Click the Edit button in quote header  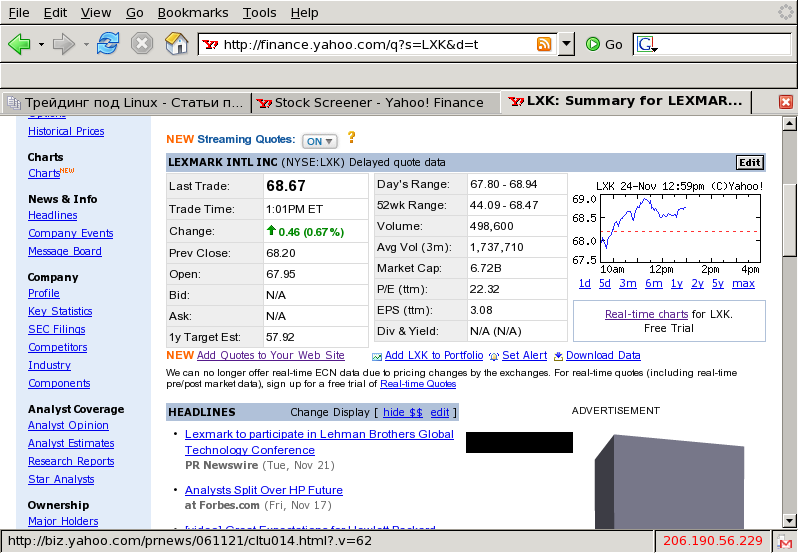(750, 162)
